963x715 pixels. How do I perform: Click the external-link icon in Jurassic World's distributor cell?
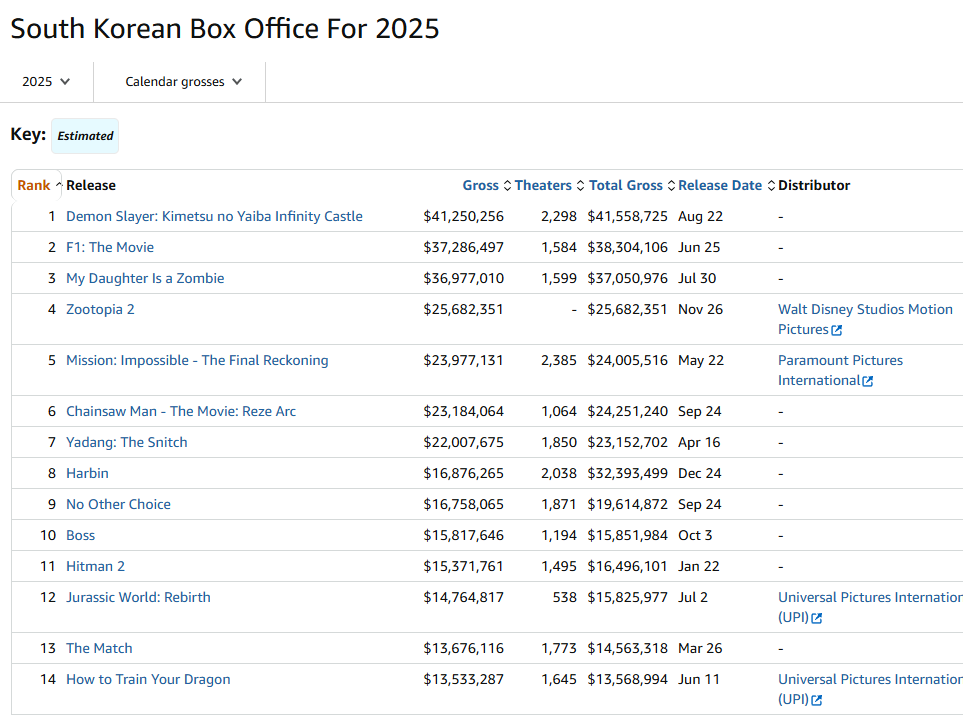pyautogui.click(x=816, y=619)
